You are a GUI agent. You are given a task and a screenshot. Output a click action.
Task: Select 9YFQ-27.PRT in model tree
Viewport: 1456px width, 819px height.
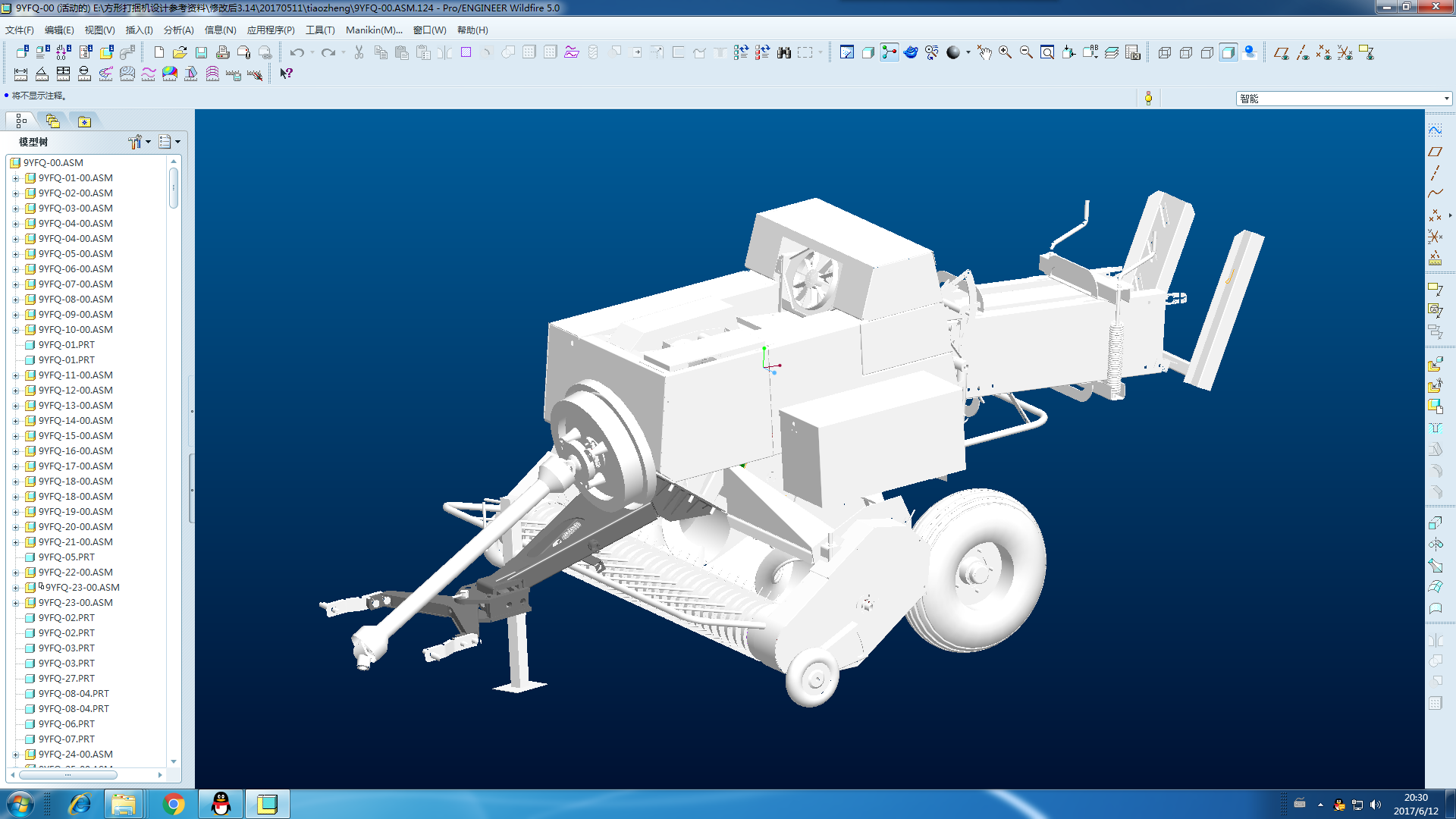67,679
